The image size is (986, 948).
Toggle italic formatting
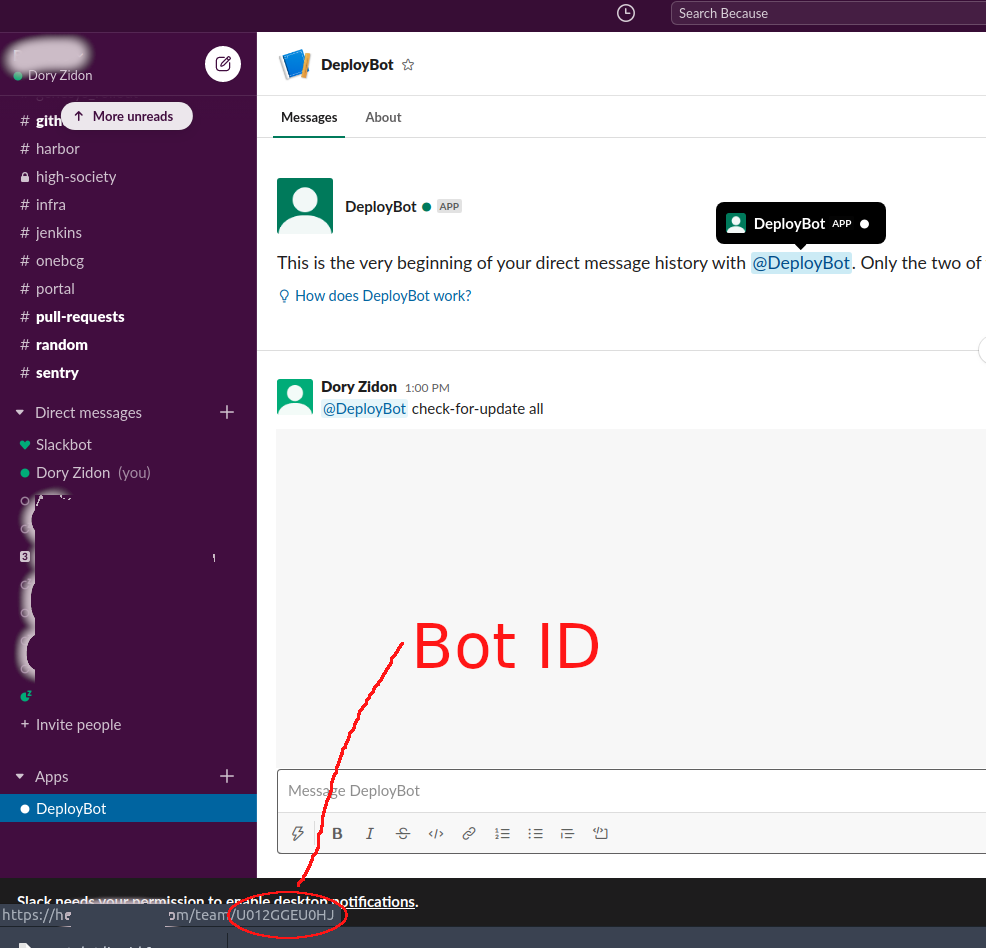coord(370,834)
